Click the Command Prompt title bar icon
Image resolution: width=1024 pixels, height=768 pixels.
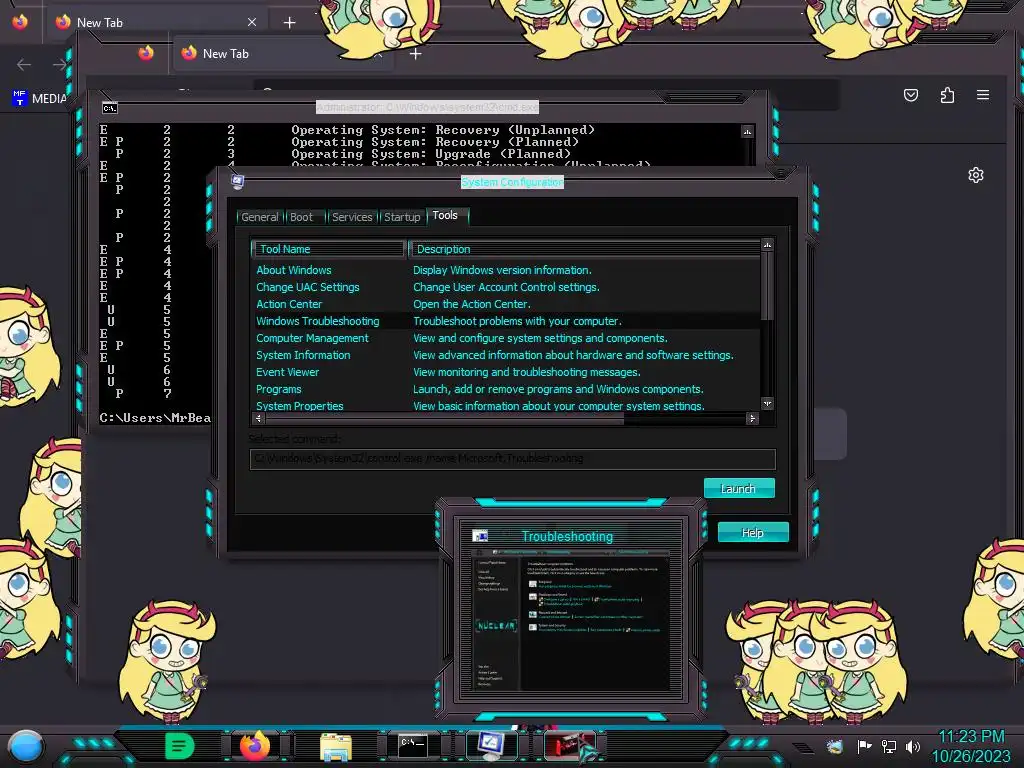pyautogui.click(x=109, y=108)
